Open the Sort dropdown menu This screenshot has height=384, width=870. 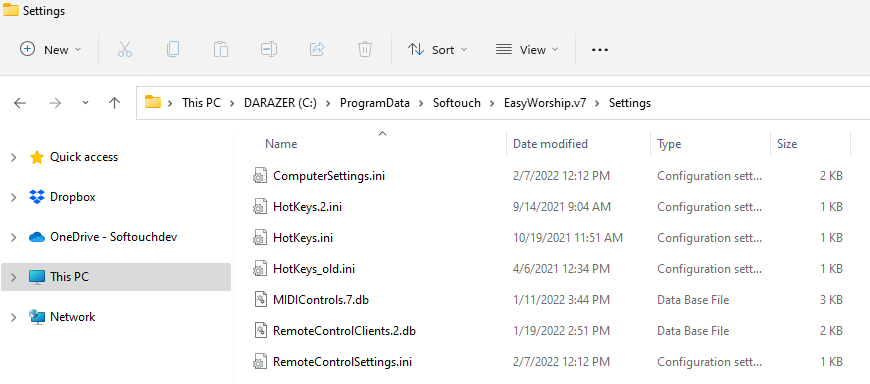coord(437,49)
